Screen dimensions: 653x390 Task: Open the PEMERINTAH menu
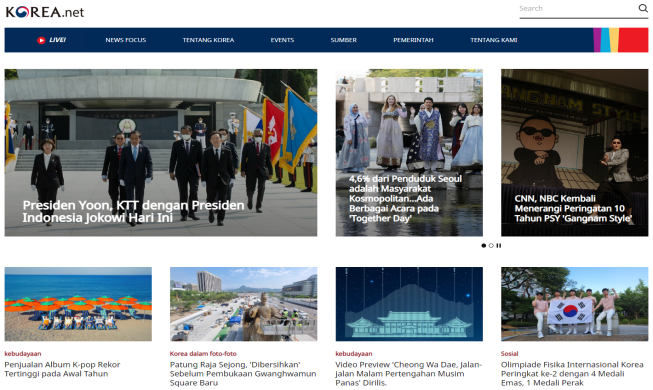pos(413,40)
